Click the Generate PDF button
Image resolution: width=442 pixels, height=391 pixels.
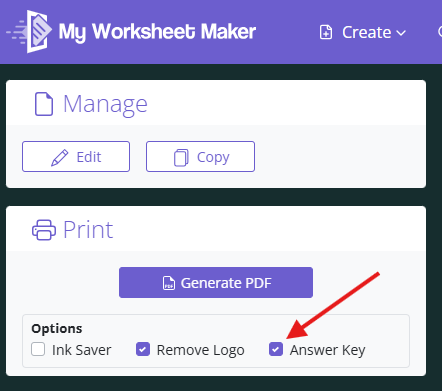216,283
